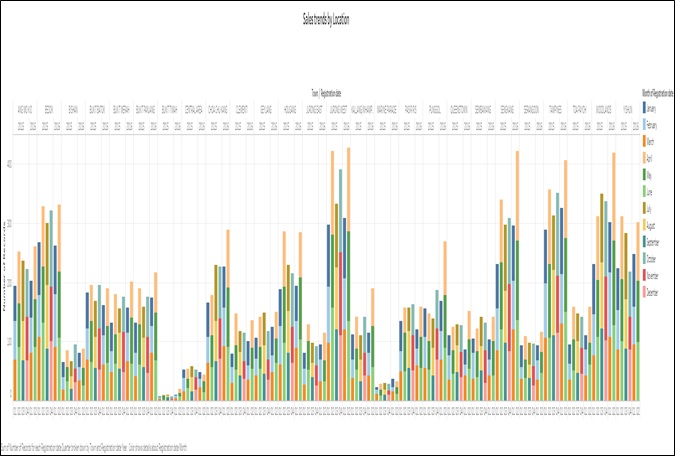
Task: Select the 'April' legend label text
Action: pyautogui.click(x=650, y=159)
